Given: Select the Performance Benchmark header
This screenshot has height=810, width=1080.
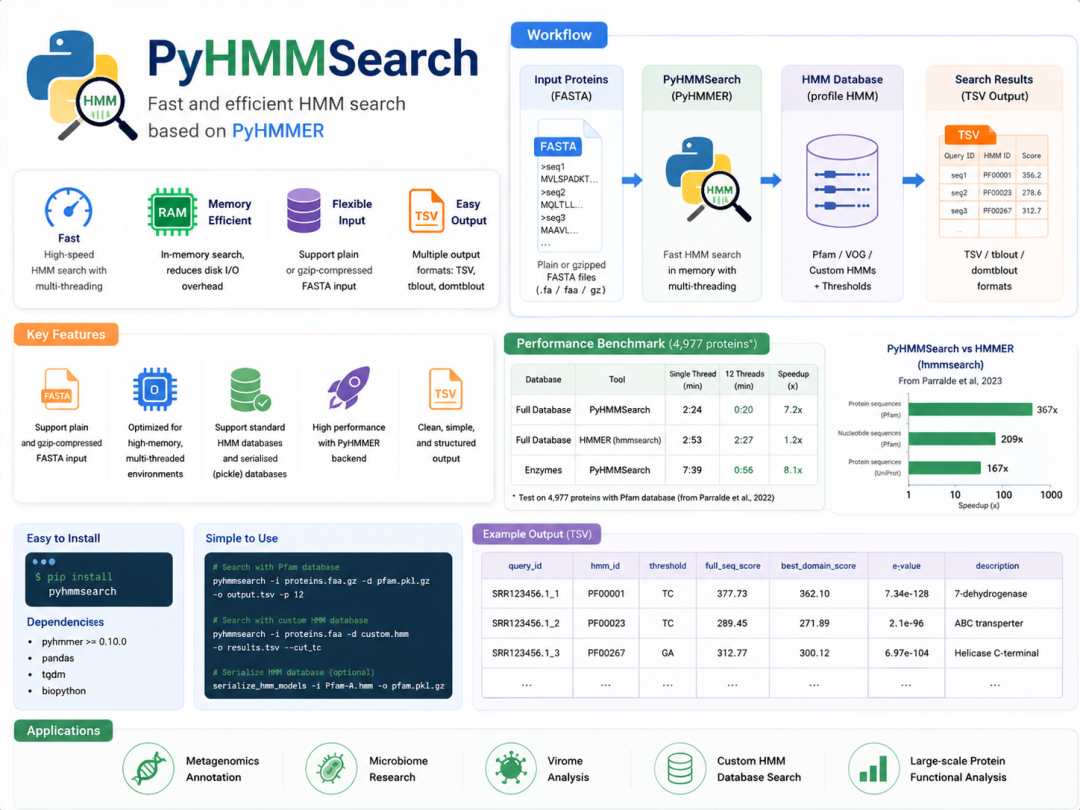Looking at the screenshot, I should [636, 343].
